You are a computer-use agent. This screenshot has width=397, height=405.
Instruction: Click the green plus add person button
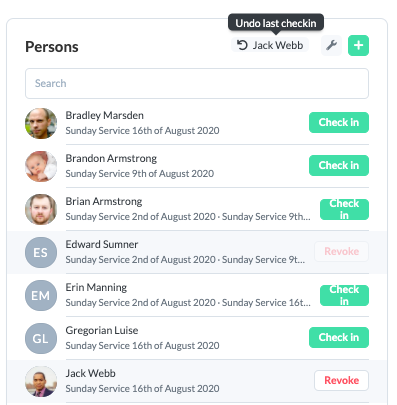point(358,45)
